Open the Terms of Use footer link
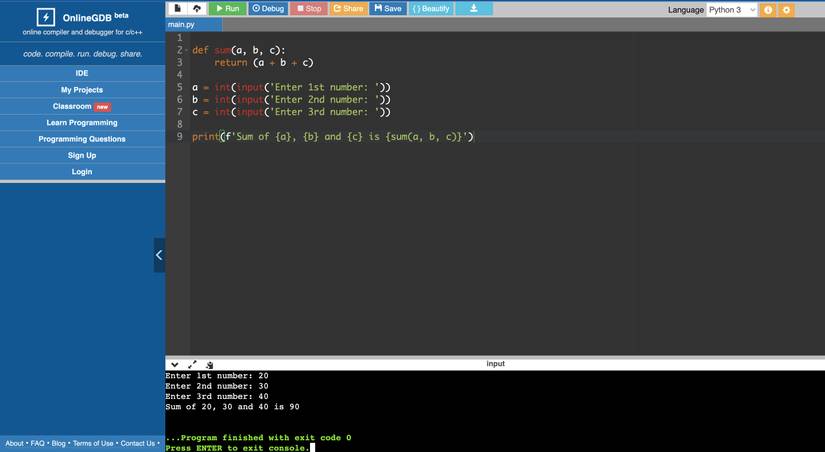 pyautogui.click(x=93, y=444)
